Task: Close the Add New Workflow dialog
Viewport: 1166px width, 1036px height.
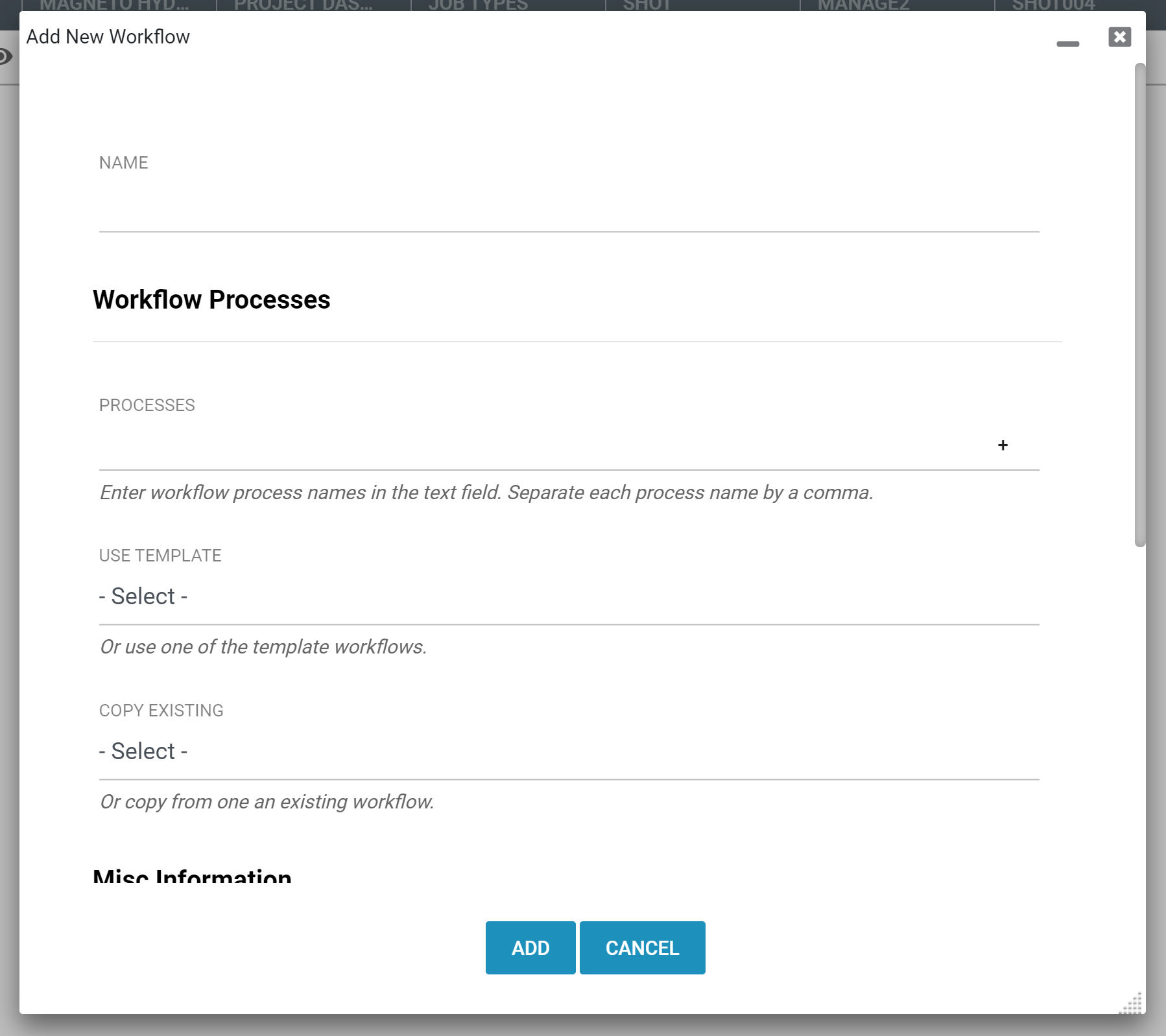Action: [1119, 37]
